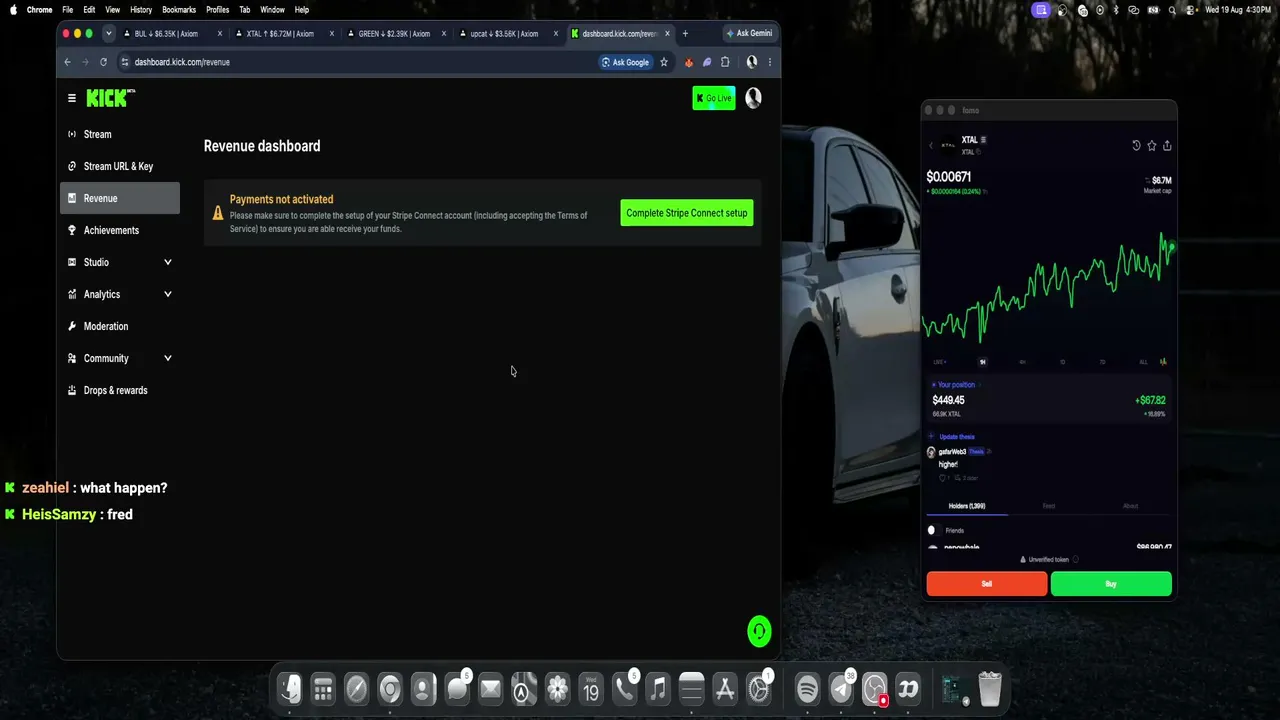
Task: Share XTAL using the share icon in fomo
Action: pyautogui.click(x=1167, y=145)
